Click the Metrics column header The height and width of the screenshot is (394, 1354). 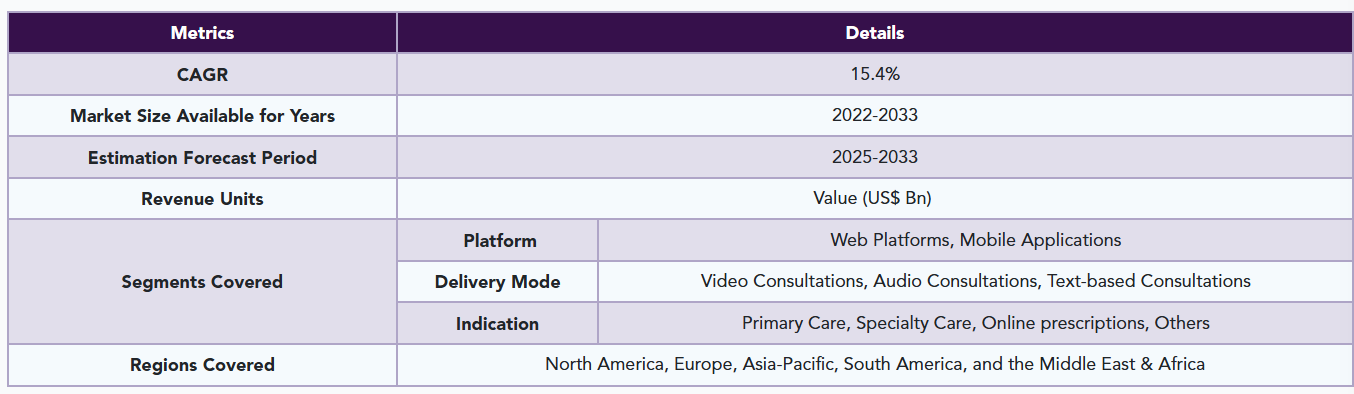[202, 32]
